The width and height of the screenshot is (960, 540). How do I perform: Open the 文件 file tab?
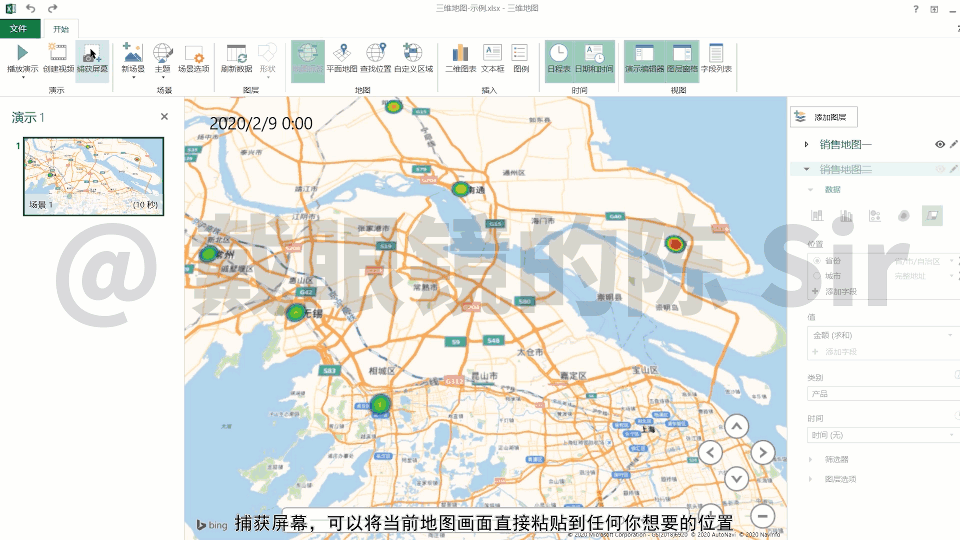pyautogui.click(x=18, y=28)
